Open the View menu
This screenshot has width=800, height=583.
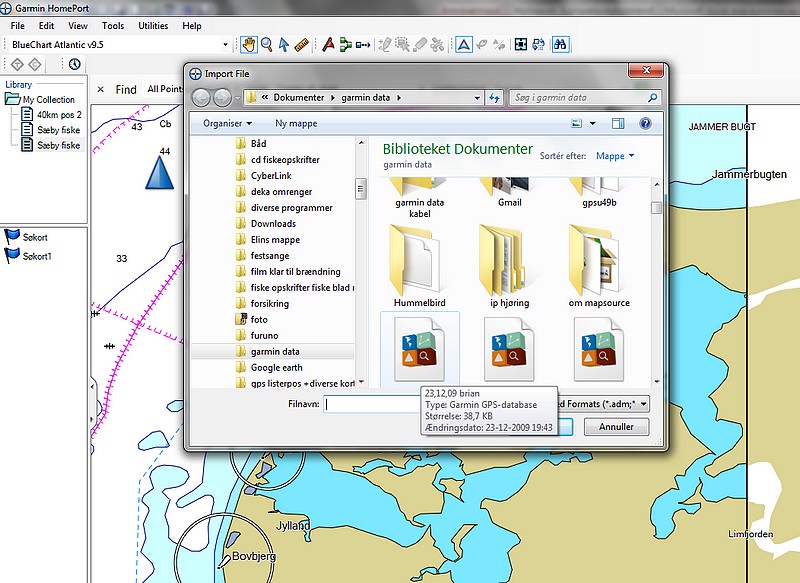pyautogui.click(x=78, y=26)
